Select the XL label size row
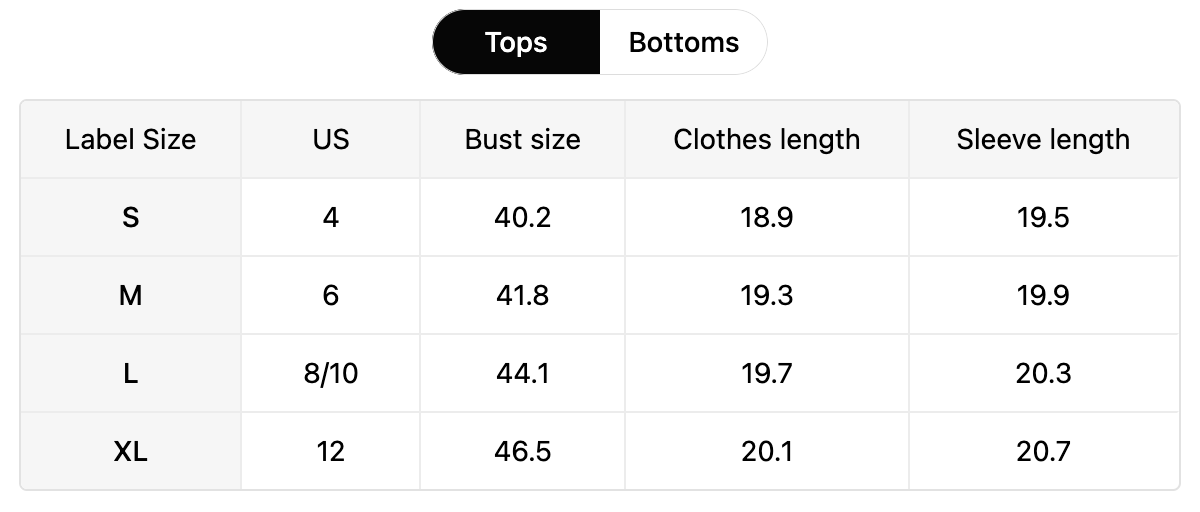Image resolution: width=1200 pixels, height=512 pixels. point(600,451)
